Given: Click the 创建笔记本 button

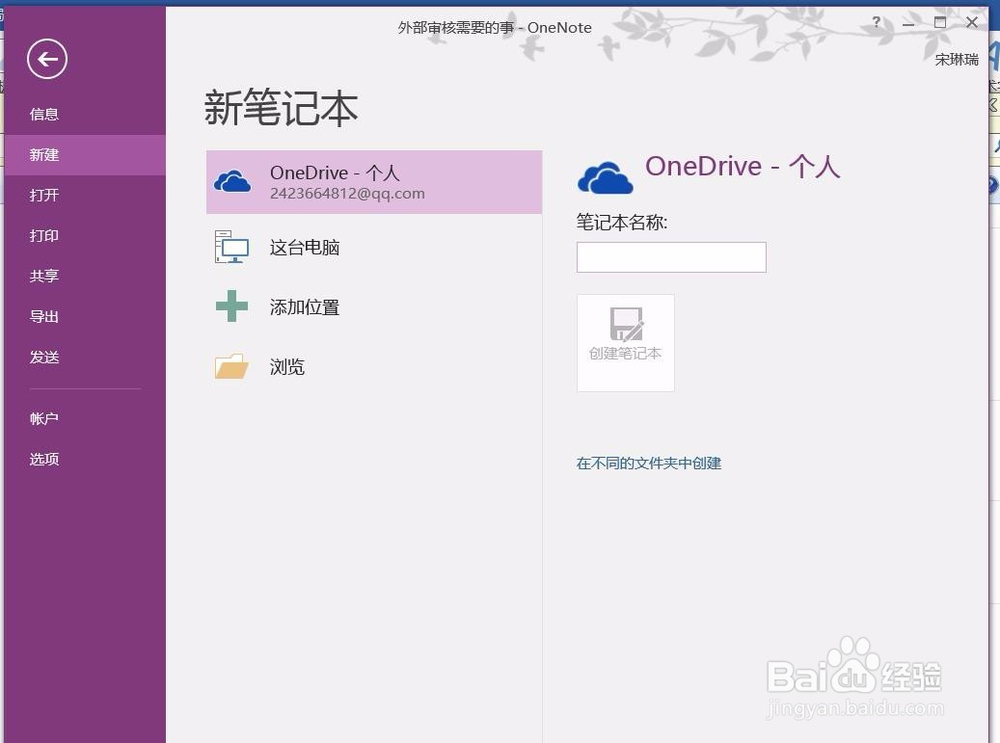Looking at the screenshot, I should coord(626,343).
